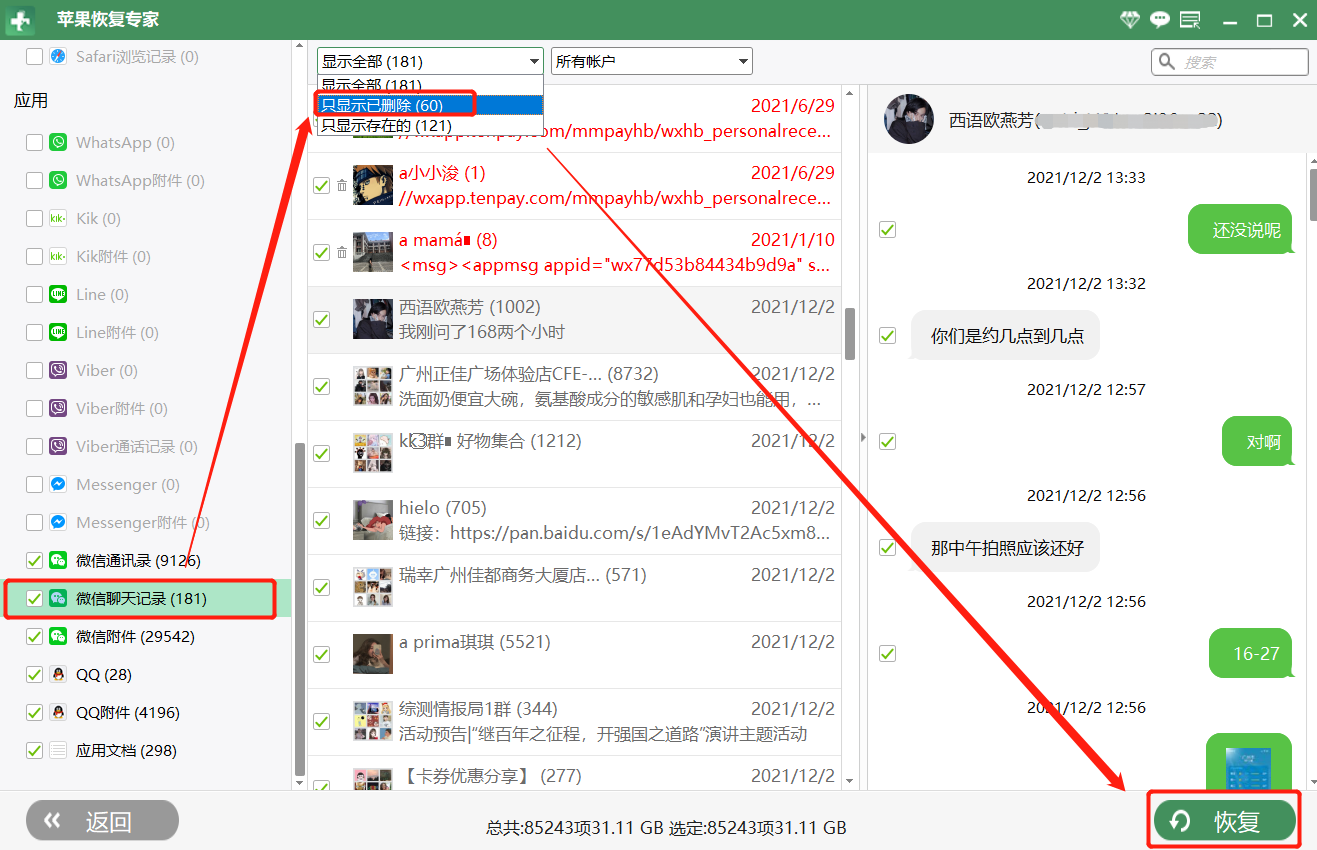The height and width of the screenshot is (850, 1317).
Task: Click the Viber附件 icon
Action: [59, 409]
